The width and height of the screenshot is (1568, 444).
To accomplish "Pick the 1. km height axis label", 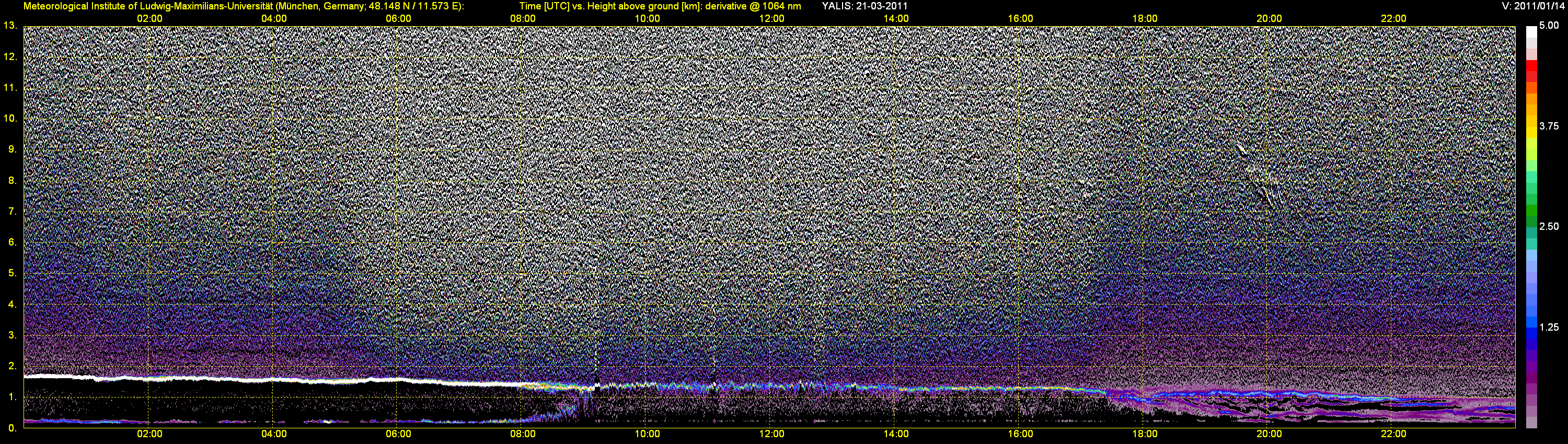I will (13, 397).
